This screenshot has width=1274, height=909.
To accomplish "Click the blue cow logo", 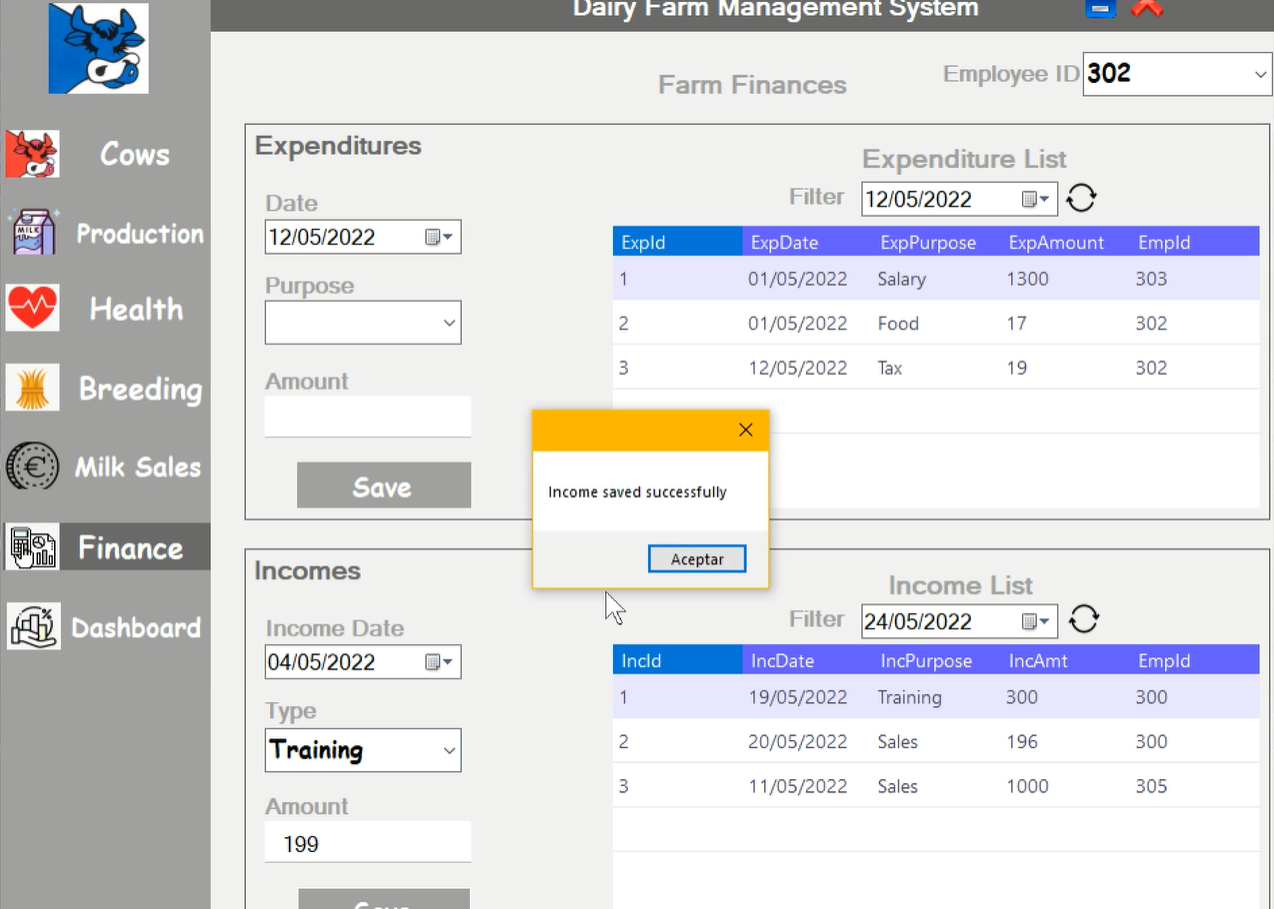I will click(x=98, y=48).
